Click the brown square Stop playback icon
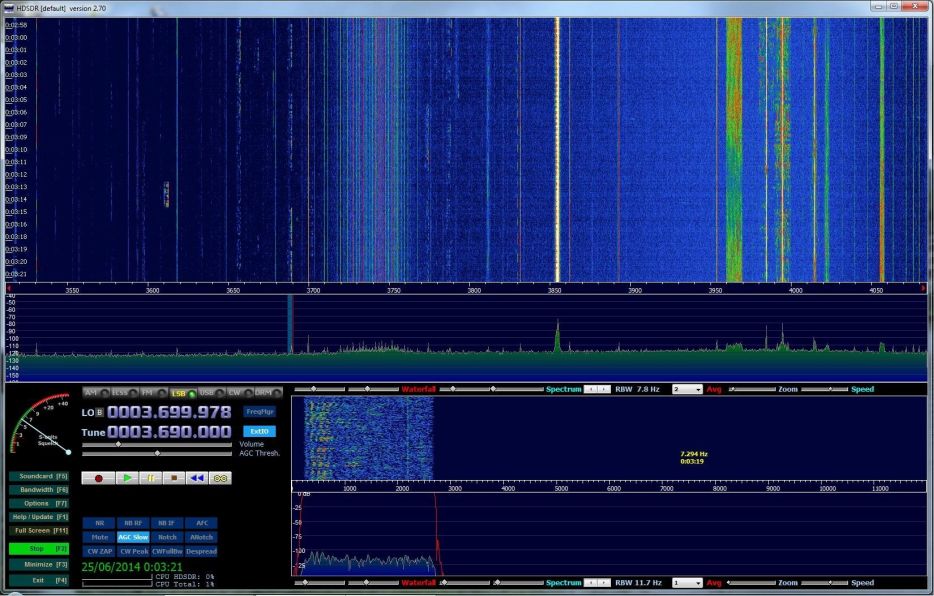 point(173,478)
